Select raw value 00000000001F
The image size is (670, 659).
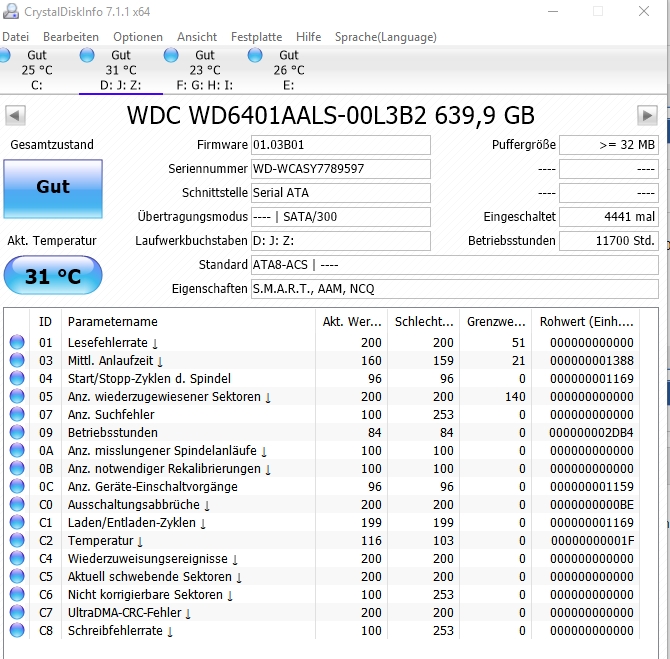click(x=592, y=541)
